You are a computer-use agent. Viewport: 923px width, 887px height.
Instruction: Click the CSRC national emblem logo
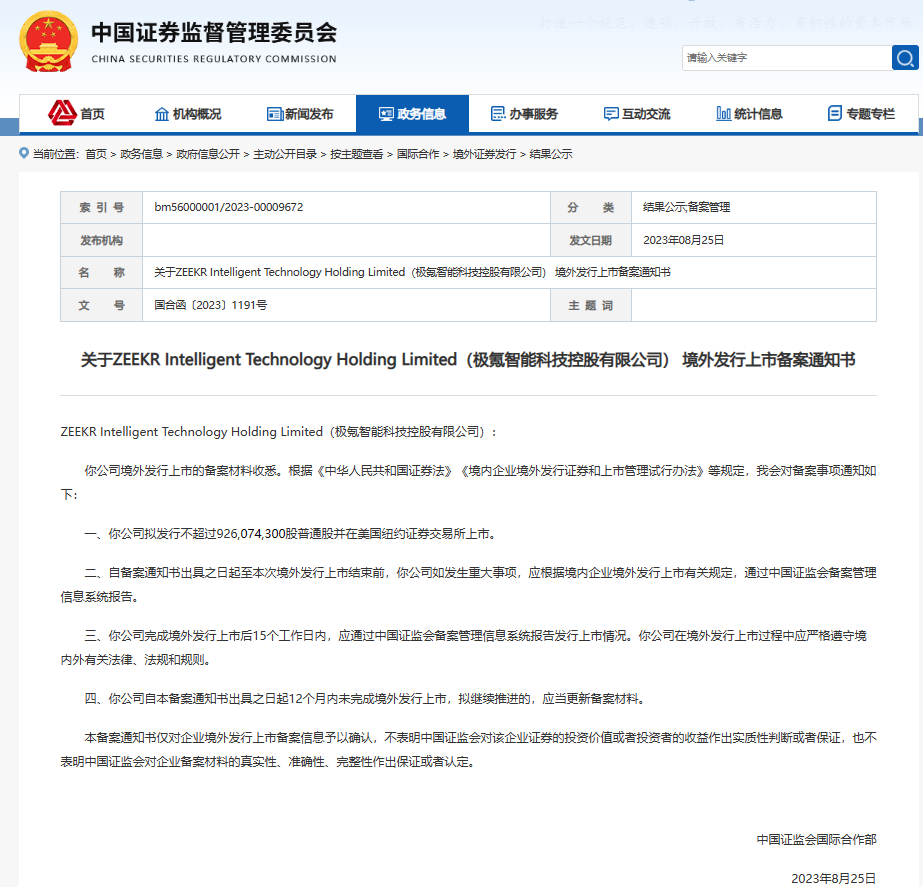(46, 42)
